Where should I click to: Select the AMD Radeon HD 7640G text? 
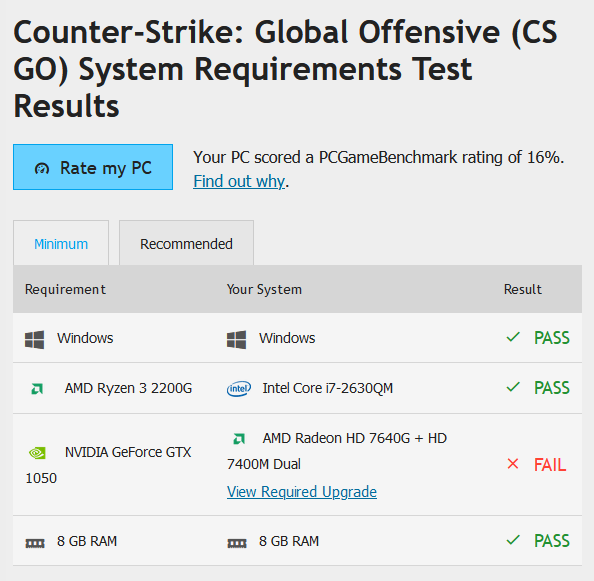tap(337, 451)
